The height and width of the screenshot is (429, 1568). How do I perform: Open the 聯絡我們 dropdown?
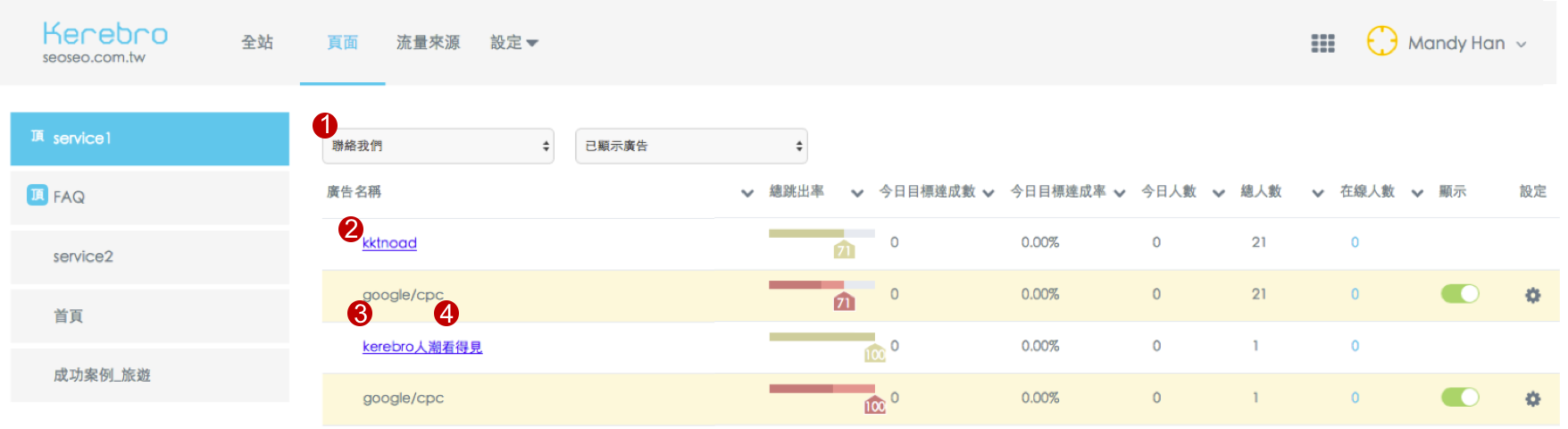click(x=438, y=146)
